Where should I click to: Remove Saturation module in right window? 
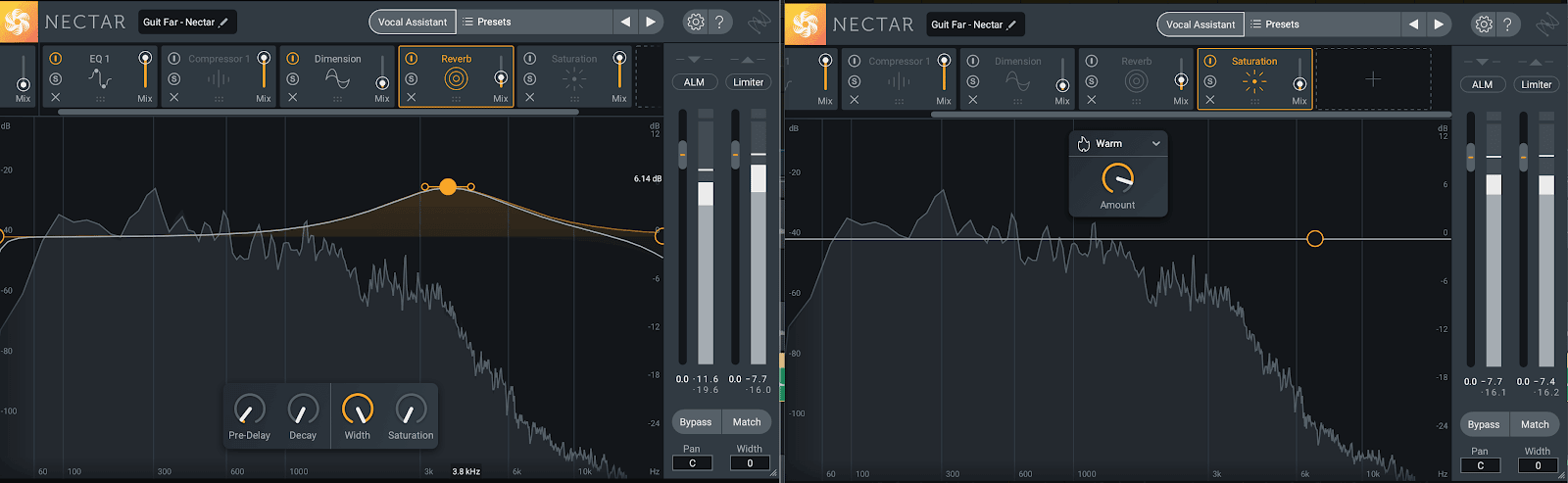[1210, 100]
